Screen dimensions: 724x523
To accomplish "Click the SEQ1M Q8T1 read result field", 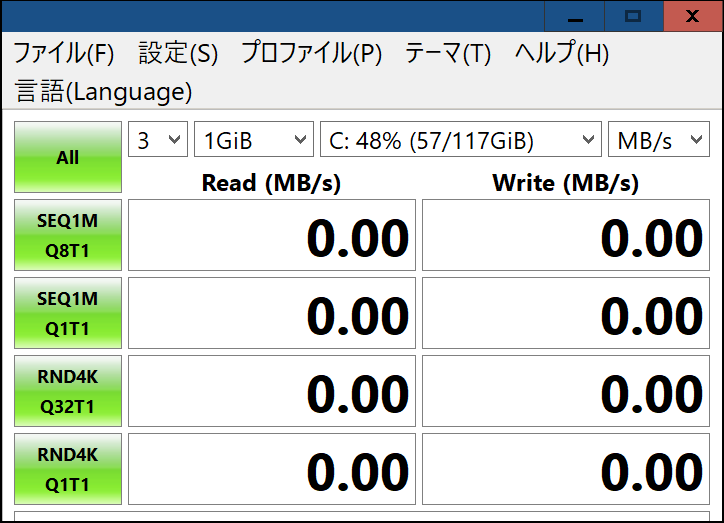I will [x=272, y=235].
